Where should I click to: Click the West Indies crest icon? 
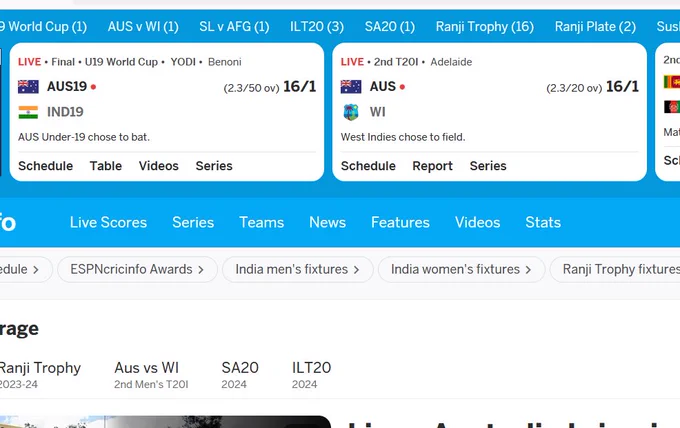351,112
